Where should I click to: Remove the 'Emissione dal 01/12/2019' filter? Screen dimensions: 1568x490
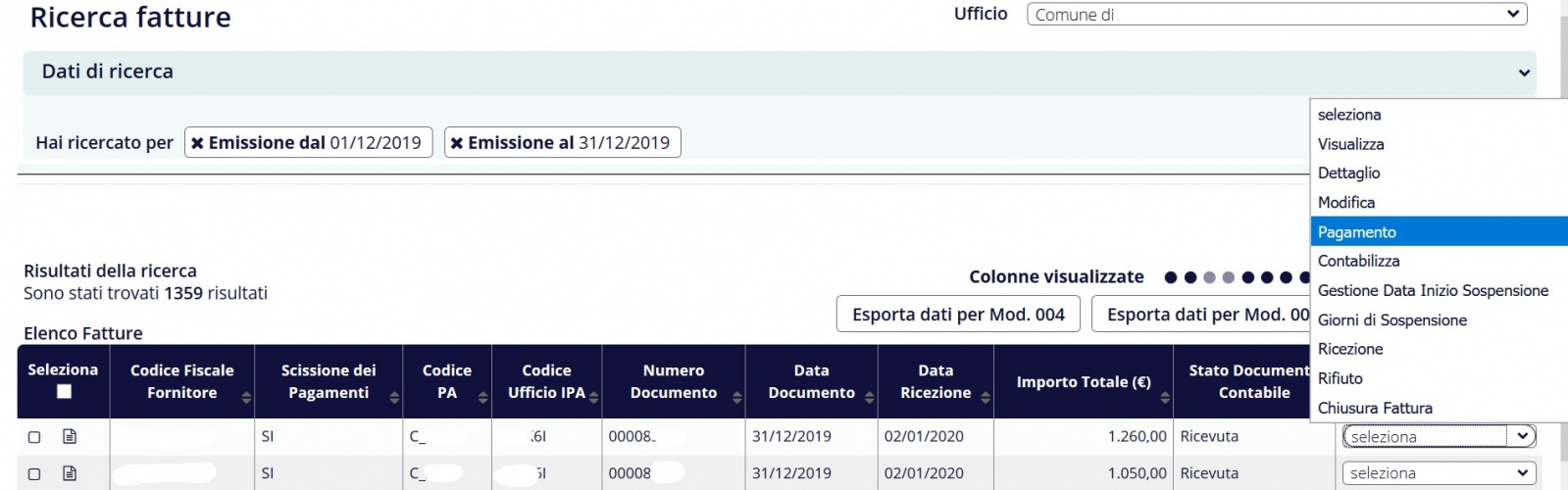[x=197, y=143]
